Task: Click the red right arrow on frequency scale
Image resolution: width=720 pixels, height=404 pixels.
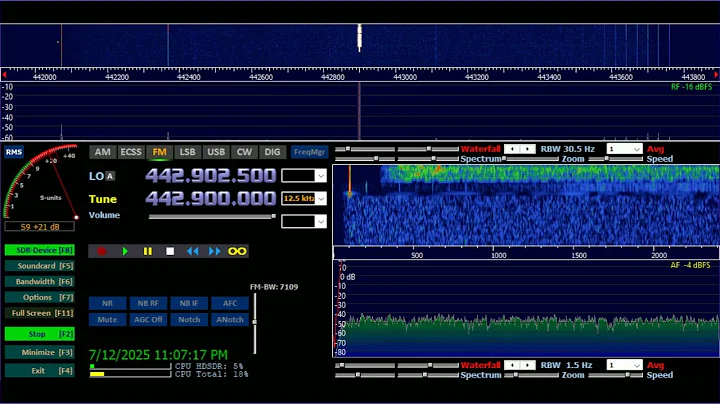Action: (716, 74)
